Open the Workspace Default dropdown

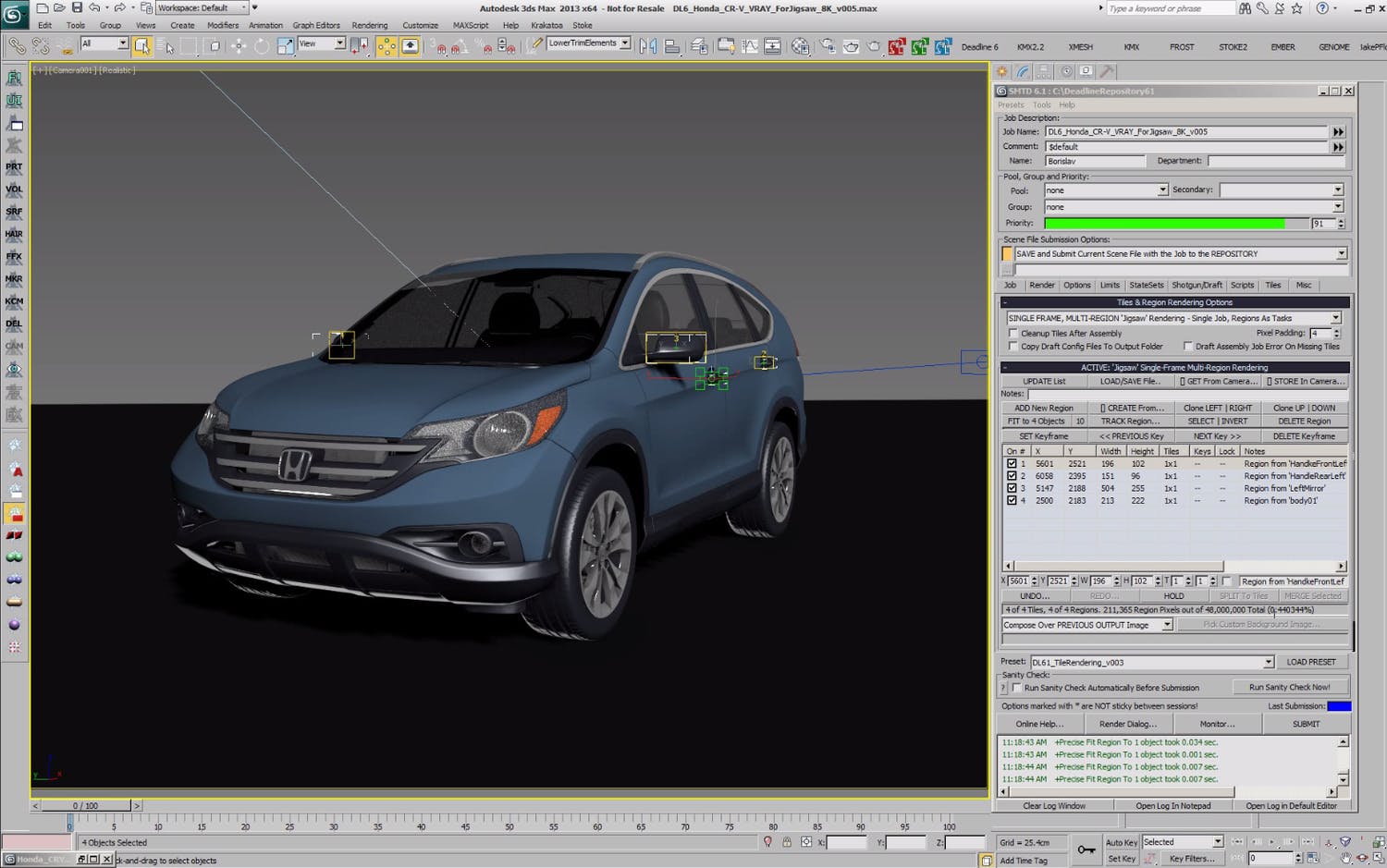point(203,7)
